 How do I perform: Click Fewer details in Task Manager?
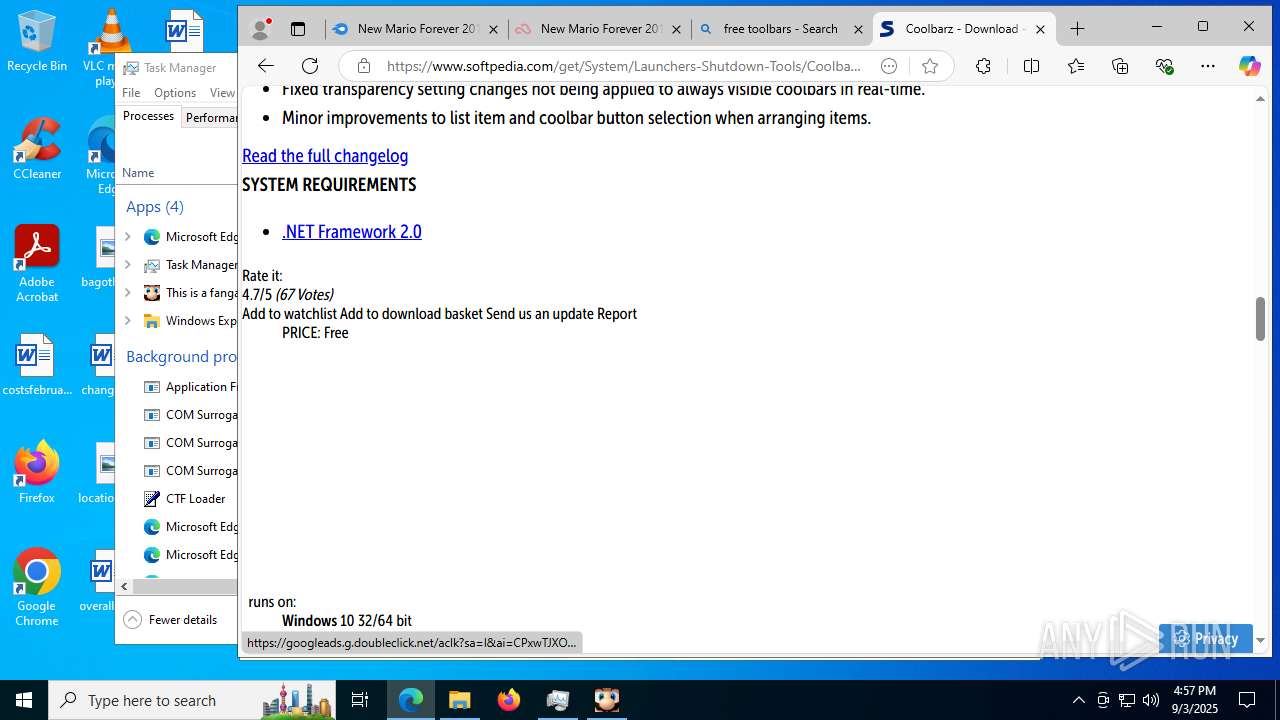pos(170,619)
